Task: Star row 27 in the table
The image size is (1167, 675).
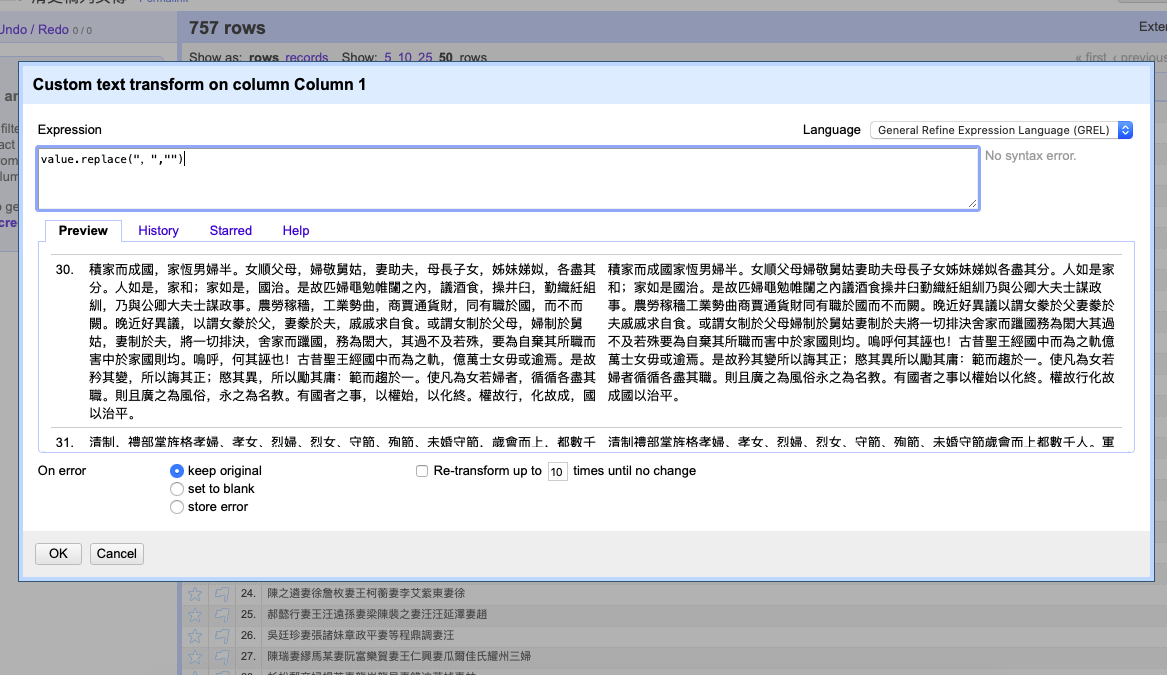Action: pyautogui.click(x=195, y=656)
